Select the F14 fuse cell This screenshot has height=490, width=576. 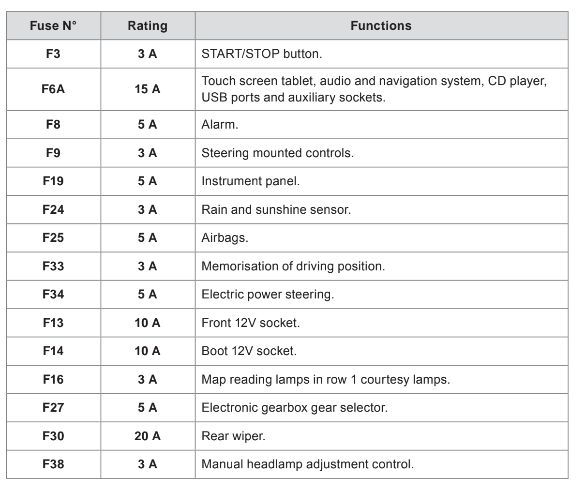53,351
